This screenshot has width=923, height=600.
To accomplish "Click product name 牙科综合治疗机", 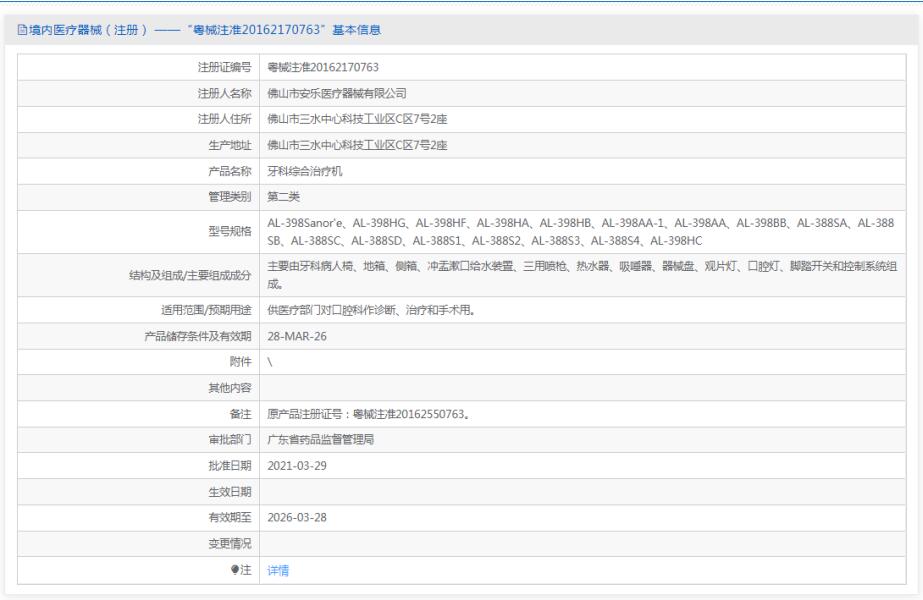I will 305,171.
